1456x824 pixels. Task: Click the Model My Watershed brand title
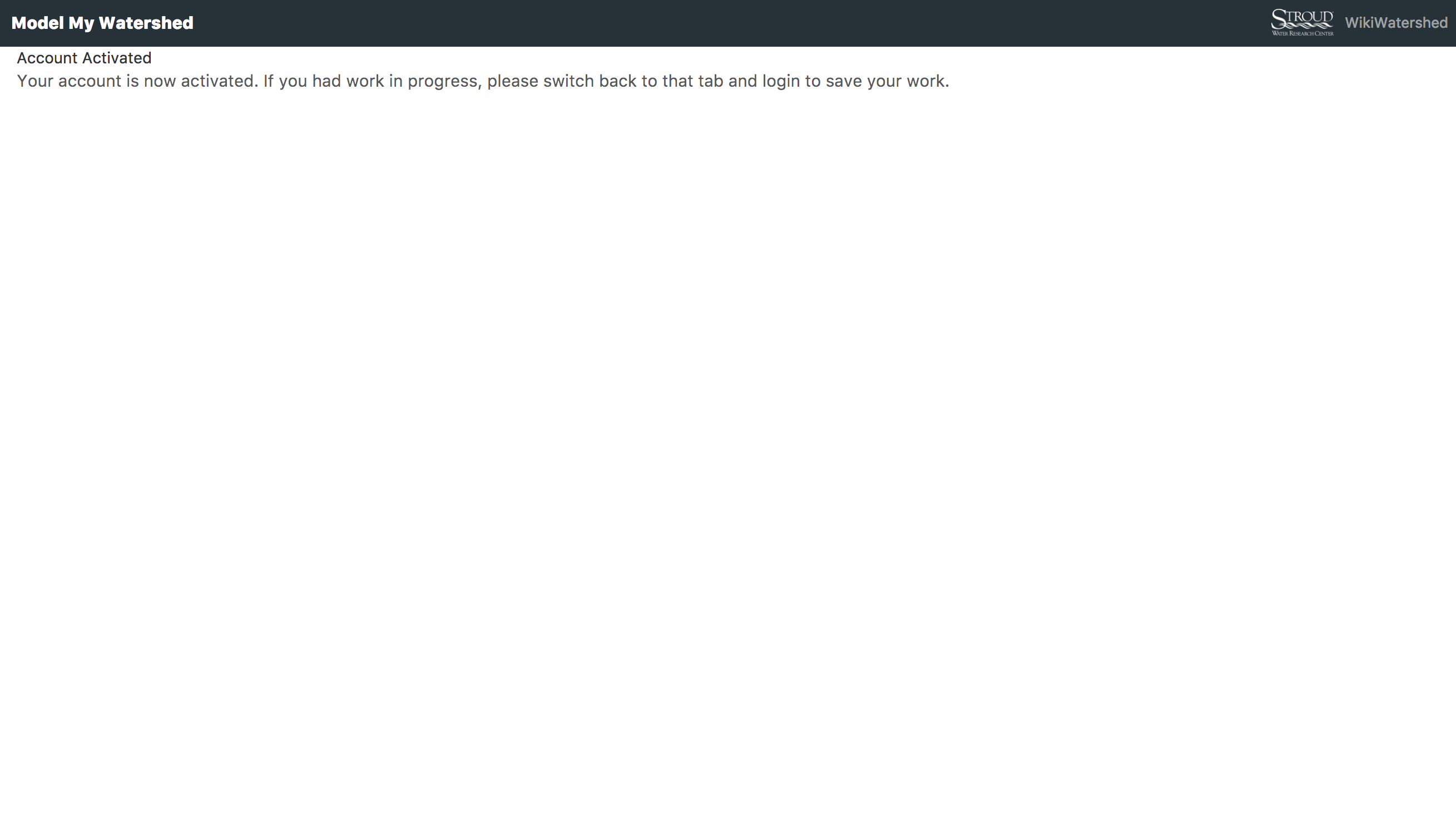click(x=102, y=23)
